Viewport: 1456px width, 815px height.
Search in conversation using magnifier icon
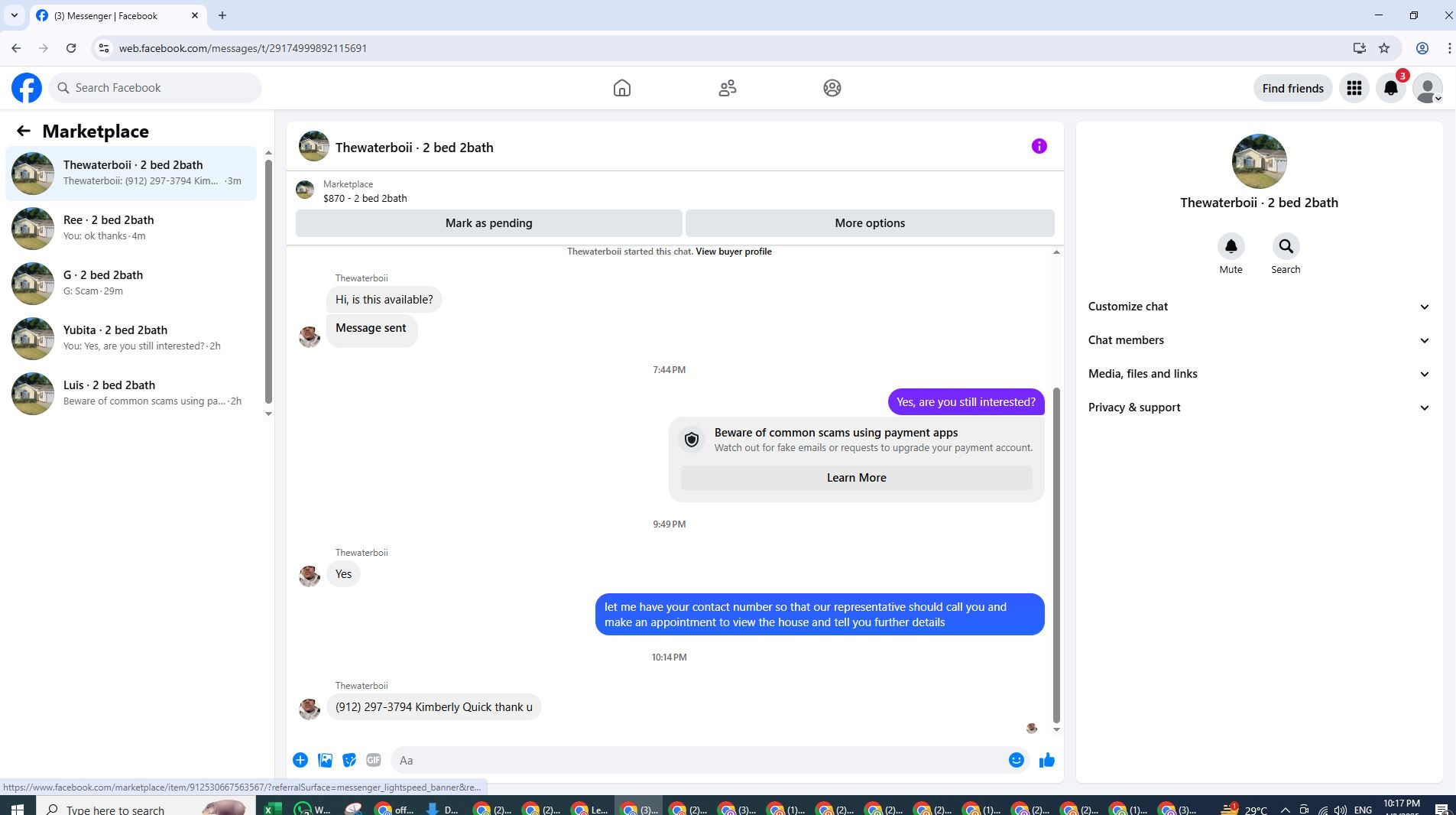1286,246
